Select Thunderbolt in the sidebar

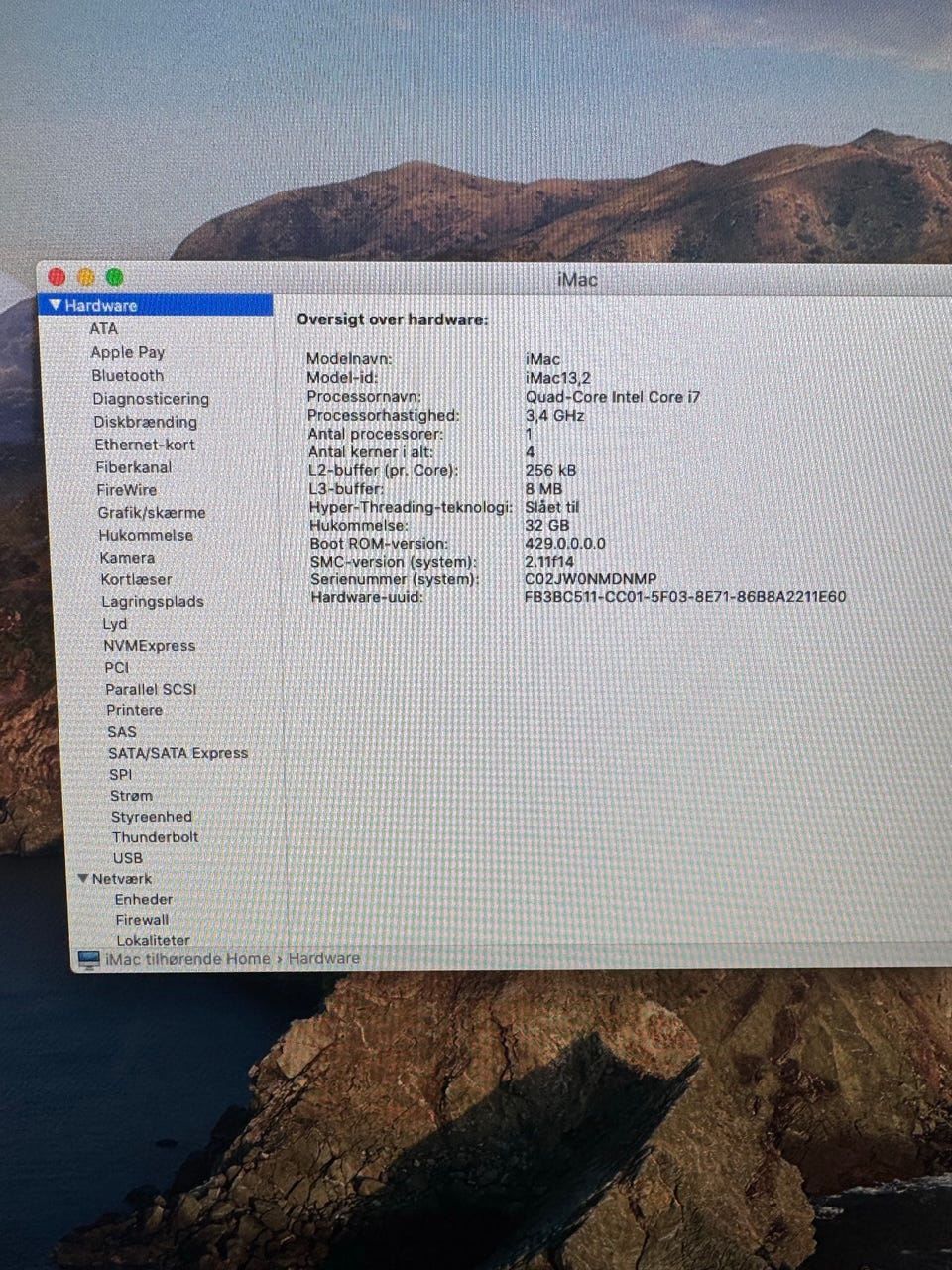156,837
